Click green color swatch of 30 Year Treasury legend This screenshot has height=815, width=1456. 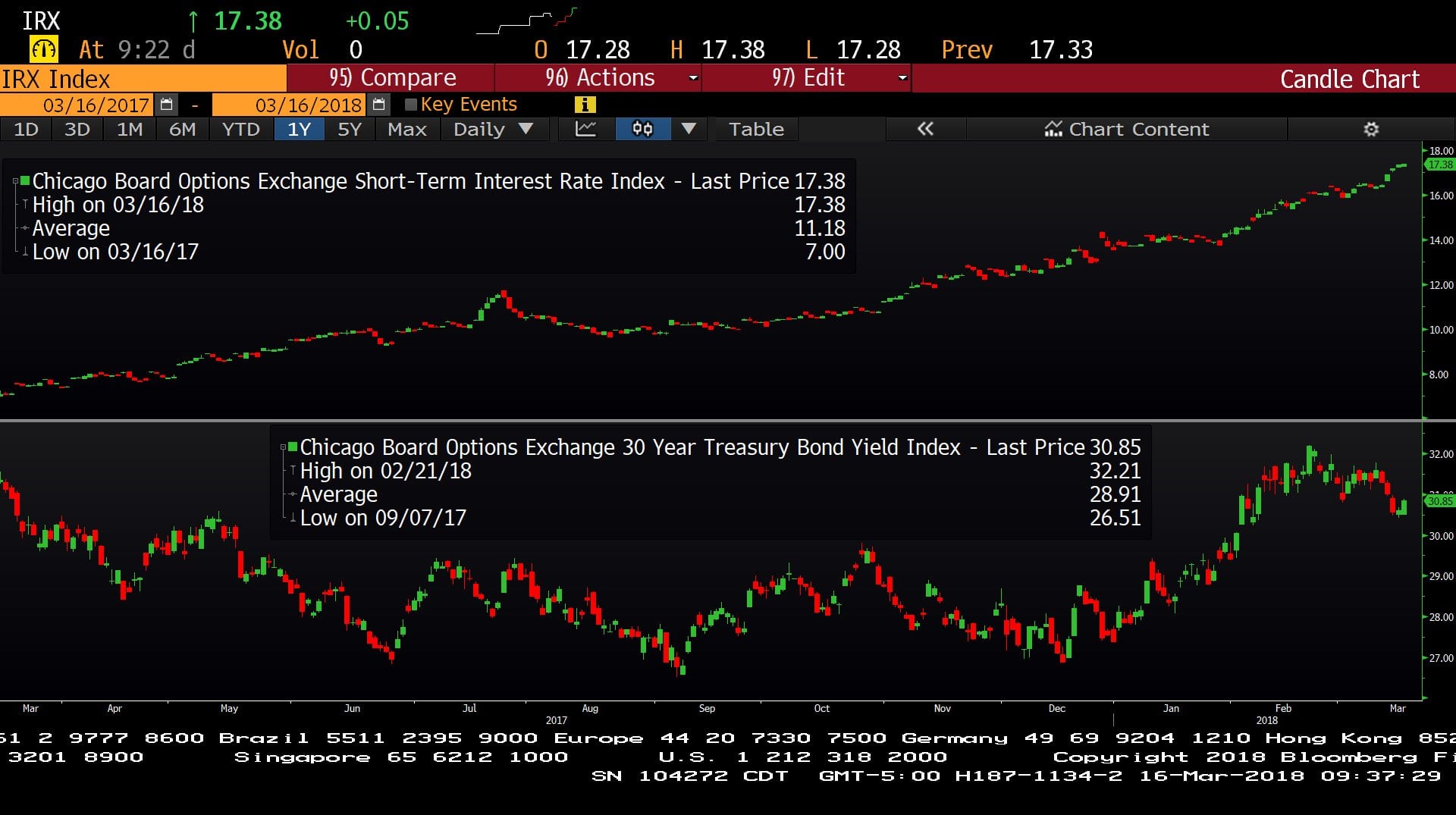(293, 447)
